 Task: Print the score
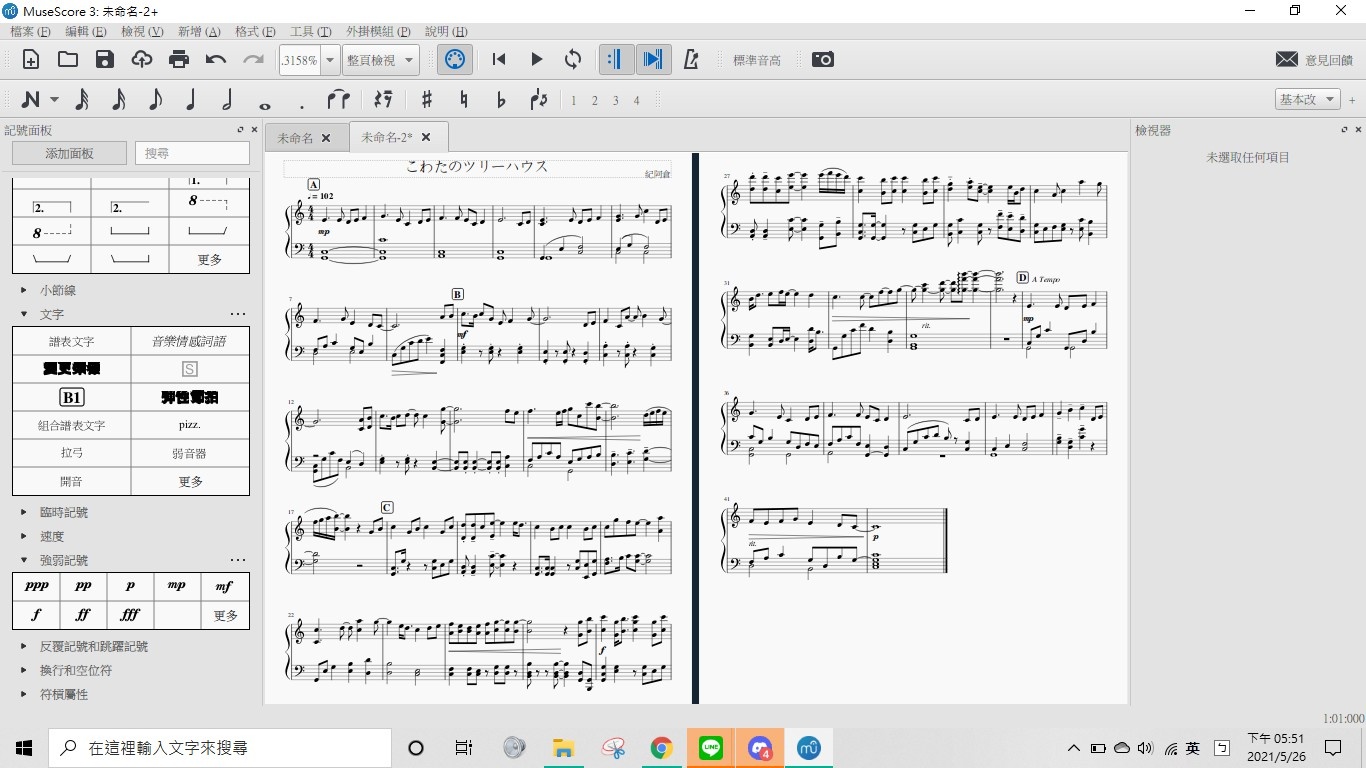click(x=179, y=59)
